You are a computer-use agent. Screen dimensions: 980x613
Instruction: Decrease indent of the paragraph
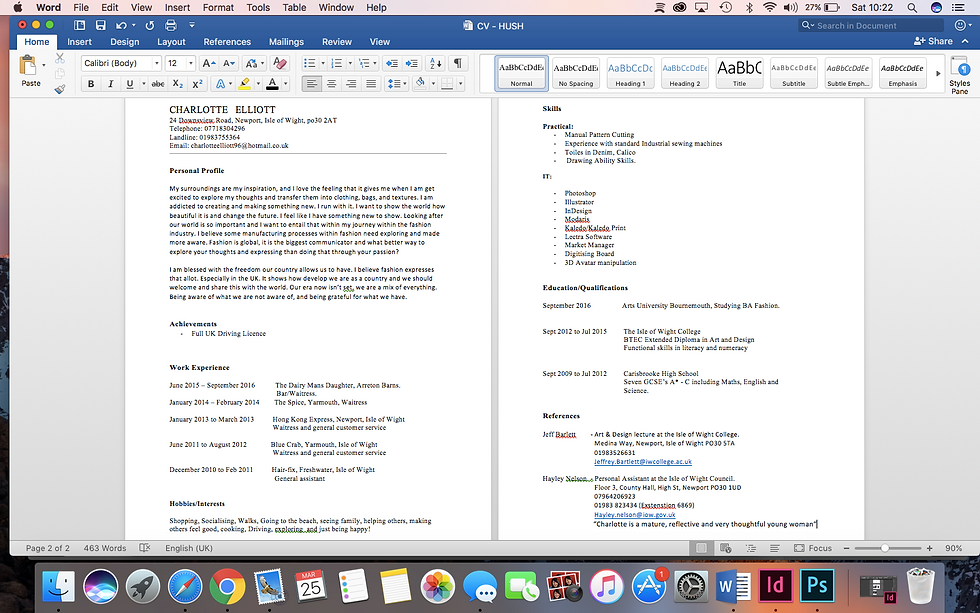pyautogui.click(x=392, y=64)
